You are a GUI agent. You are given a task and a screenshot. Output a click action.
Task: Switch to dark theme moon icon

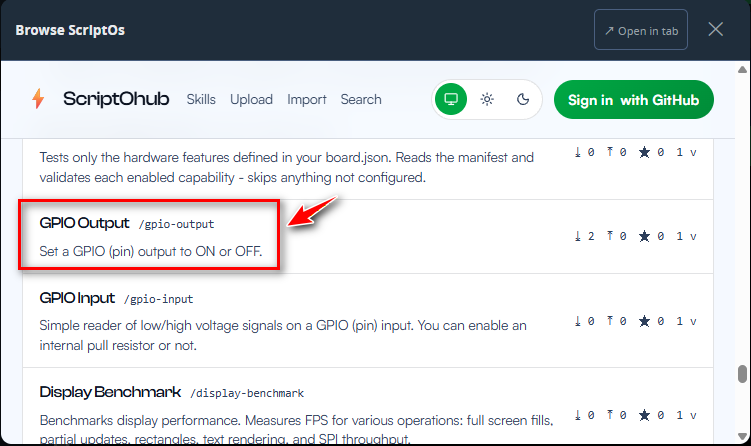[523, 99]
